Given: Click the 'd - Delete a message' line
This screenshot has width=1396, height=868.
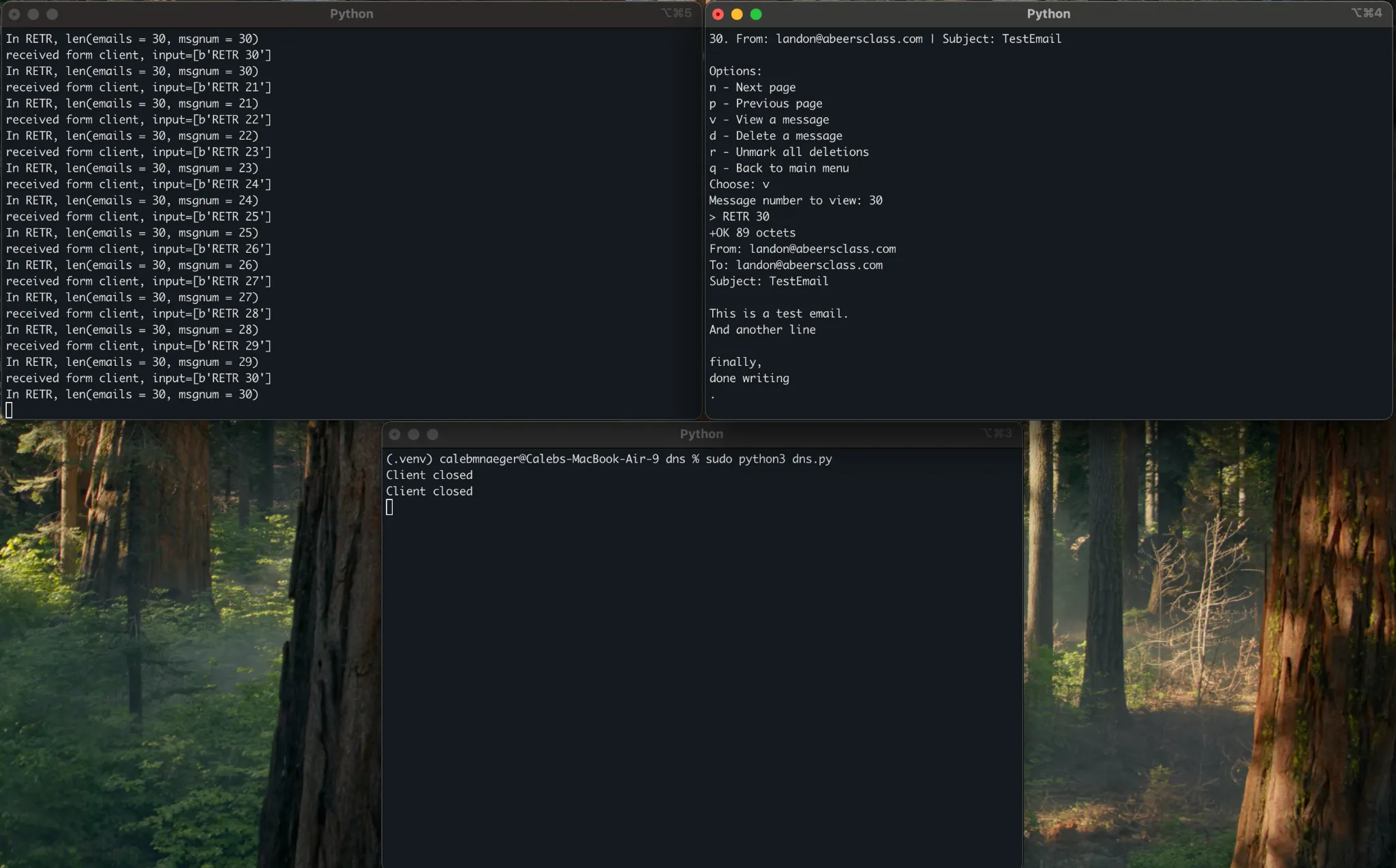Looking at the screenshot, I should 776,136.
